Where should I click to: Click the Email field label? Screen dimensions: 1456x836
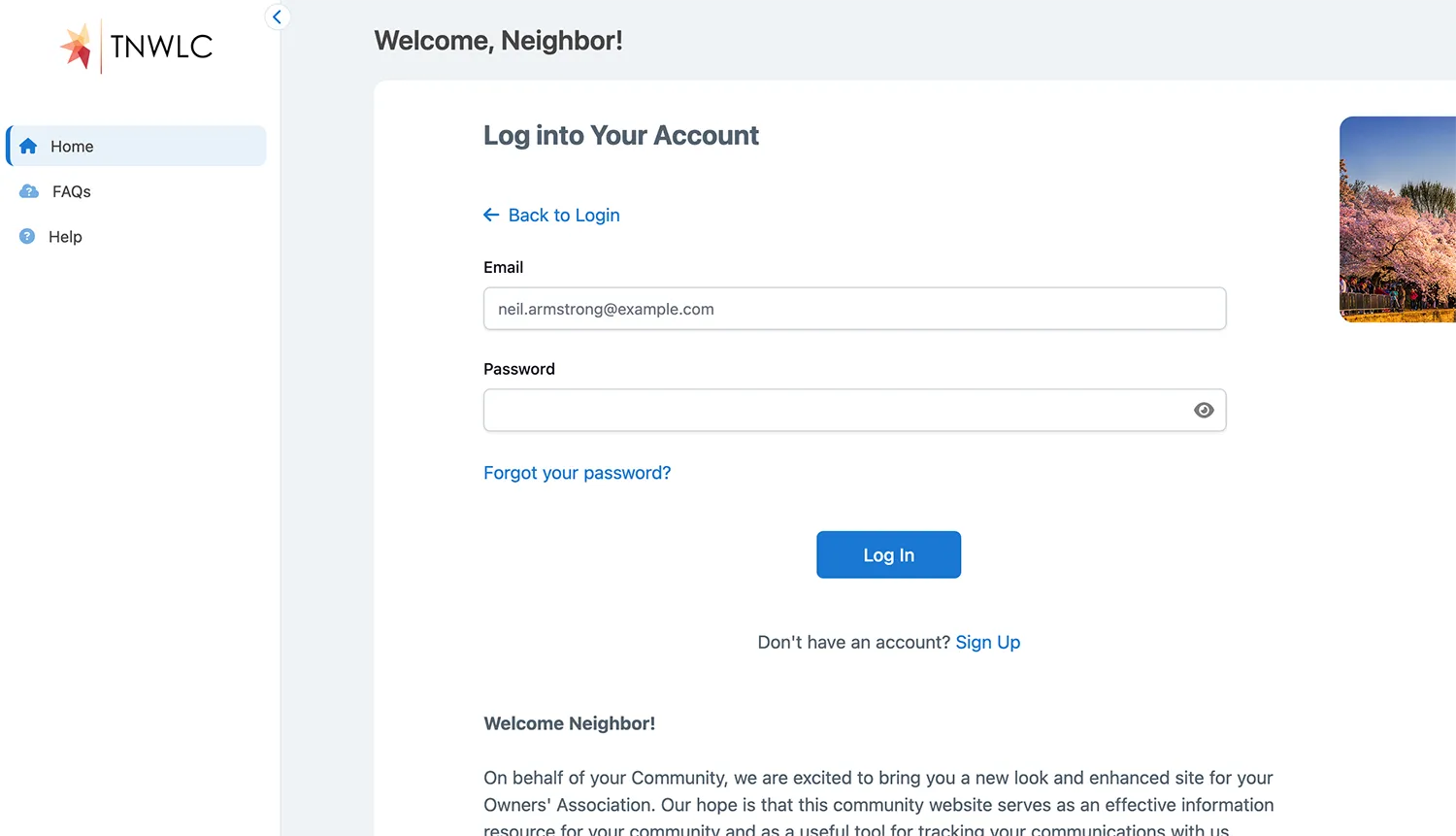(x=503, y=267)
